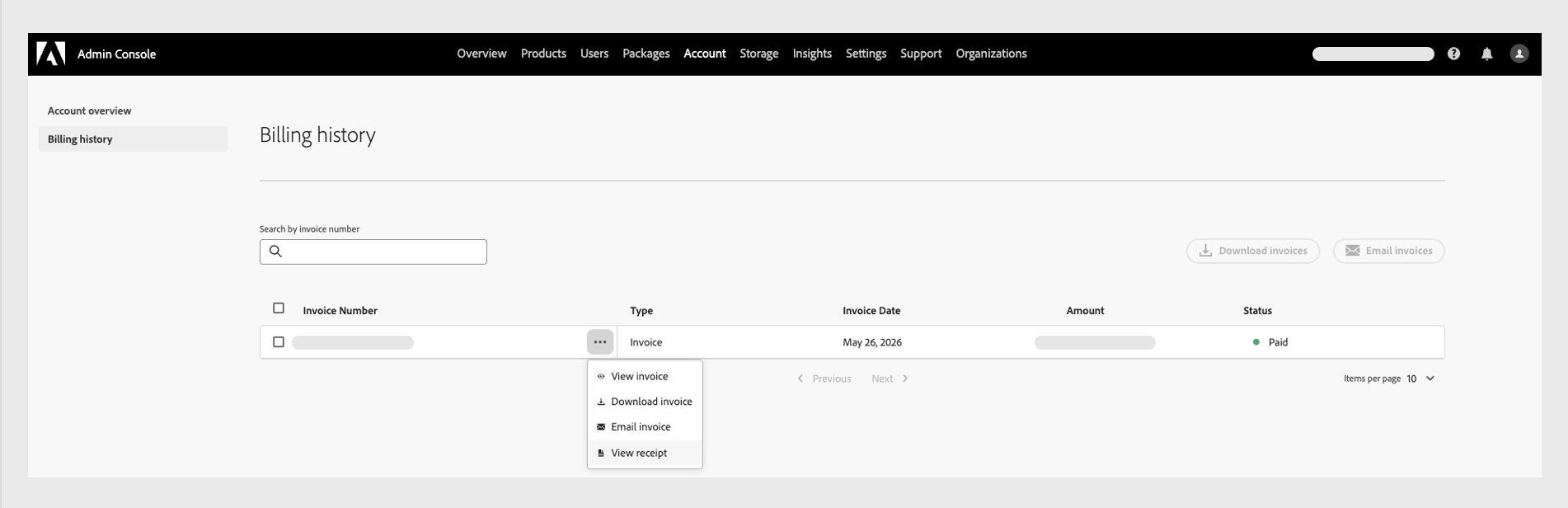Open the Organizations tab
1568x508 pixels.
tap(992, 54)
